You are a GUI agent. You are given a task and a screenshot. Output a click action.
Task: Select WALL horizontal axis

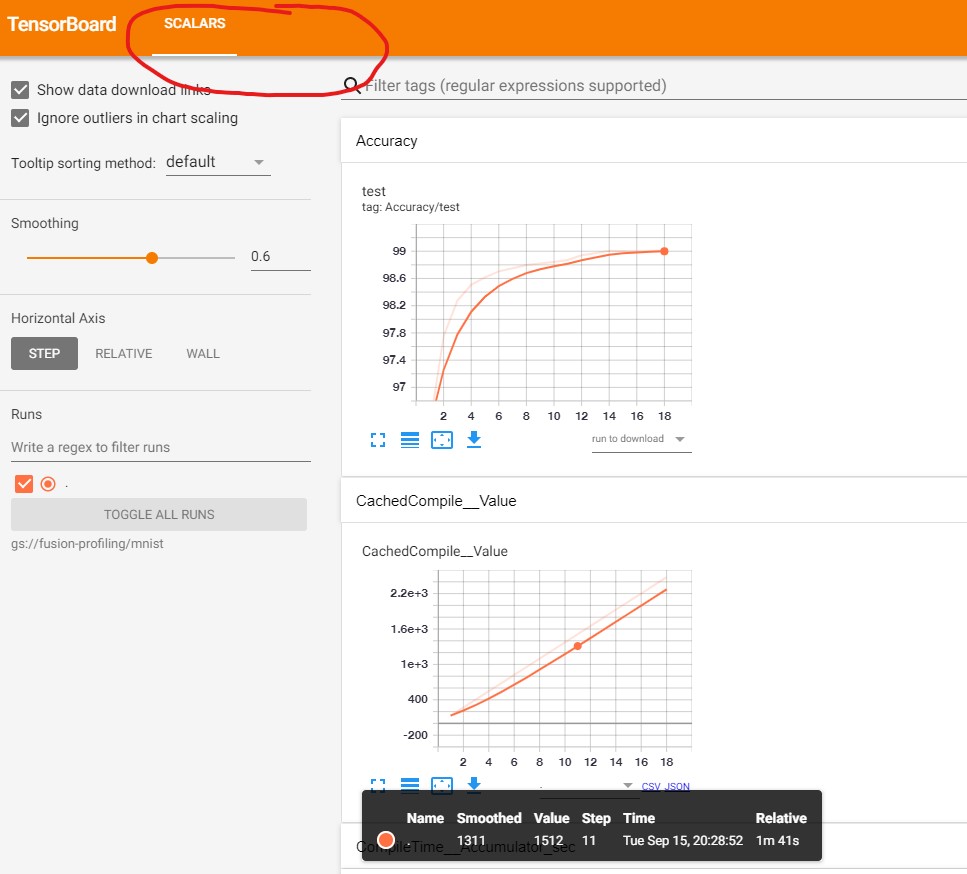coord(203,353)
